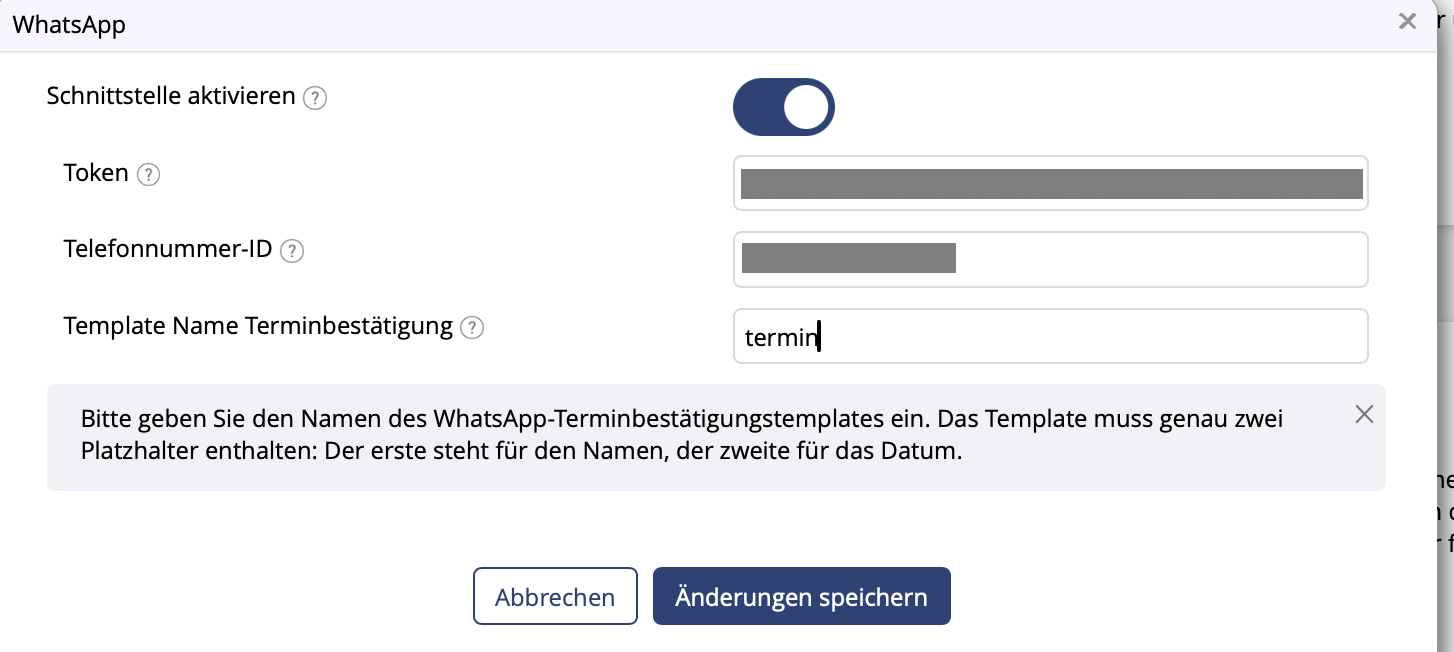This screenshot has width=1454, height=652.
Task: Click the gray redacted value inside Token field
Action: click(1052, 185)
